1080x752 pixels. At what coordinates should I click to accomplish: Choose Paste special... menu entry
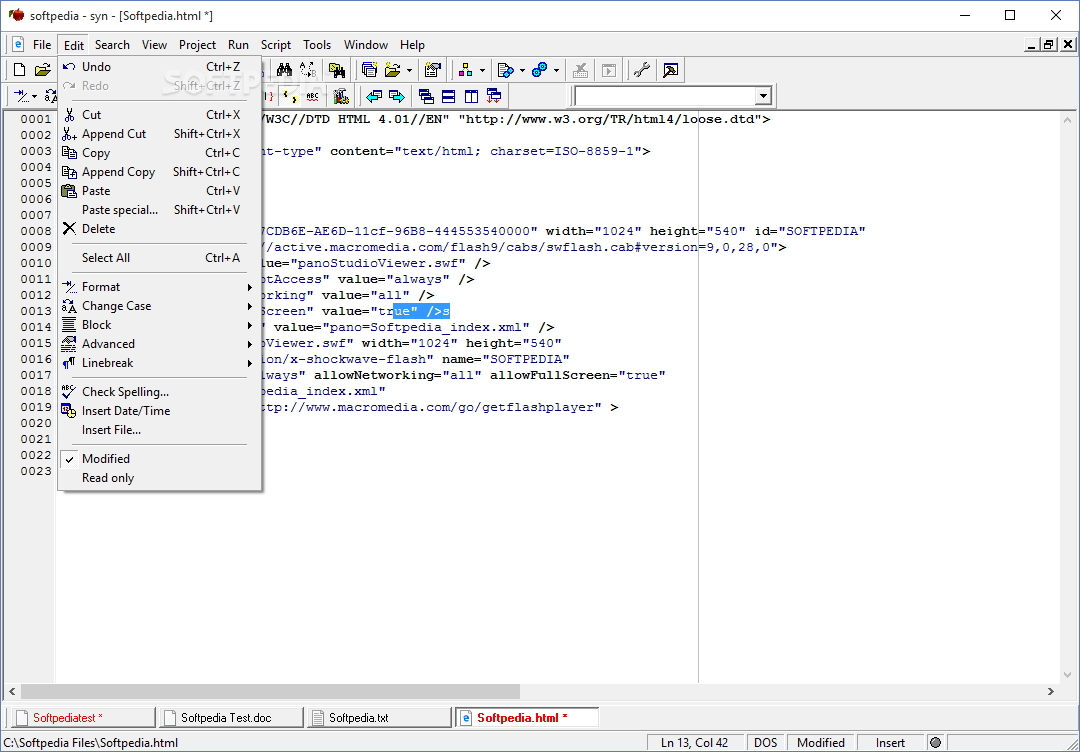pyautogui.click(x=160, y=210)
